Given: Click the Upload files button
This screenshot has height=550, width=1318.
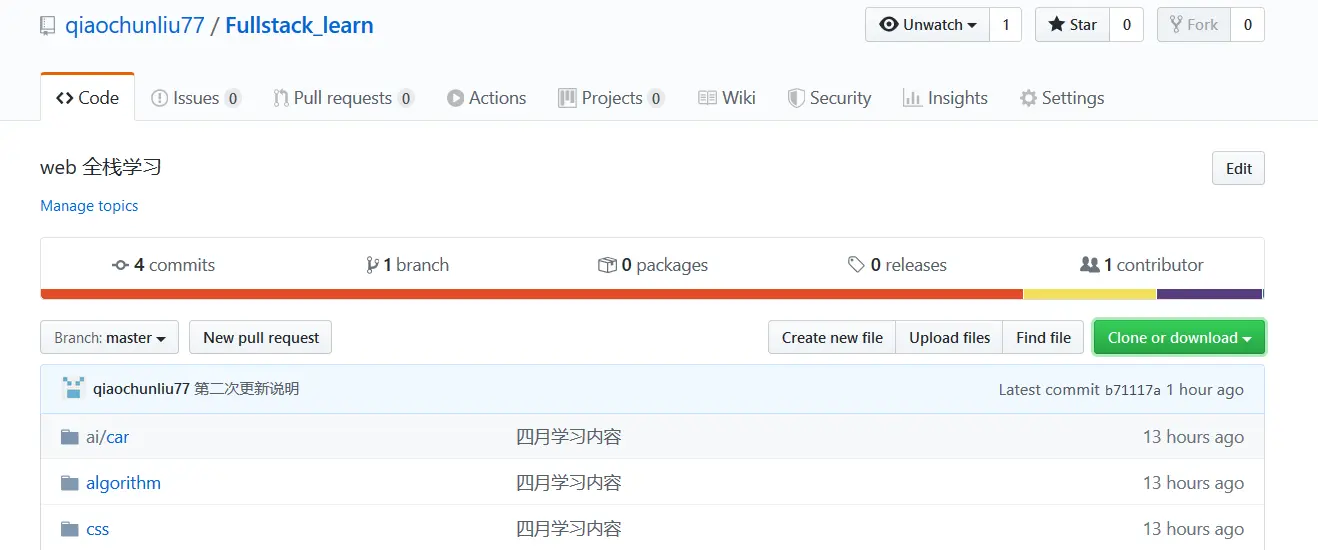Looking at the screenshot, I should click(x=949, y=337).
